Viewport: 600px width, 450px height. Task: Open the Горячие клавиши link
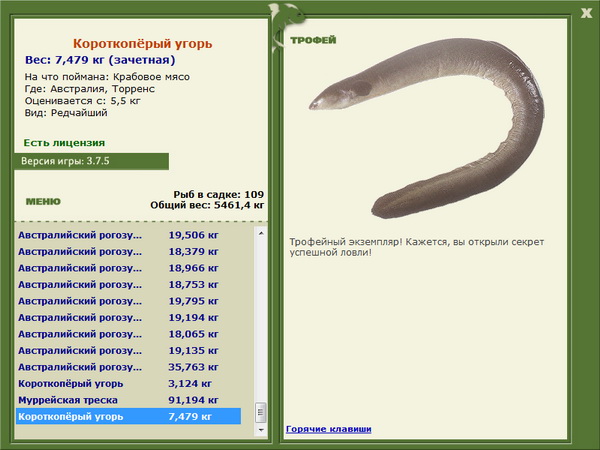(x=329, y=429)
